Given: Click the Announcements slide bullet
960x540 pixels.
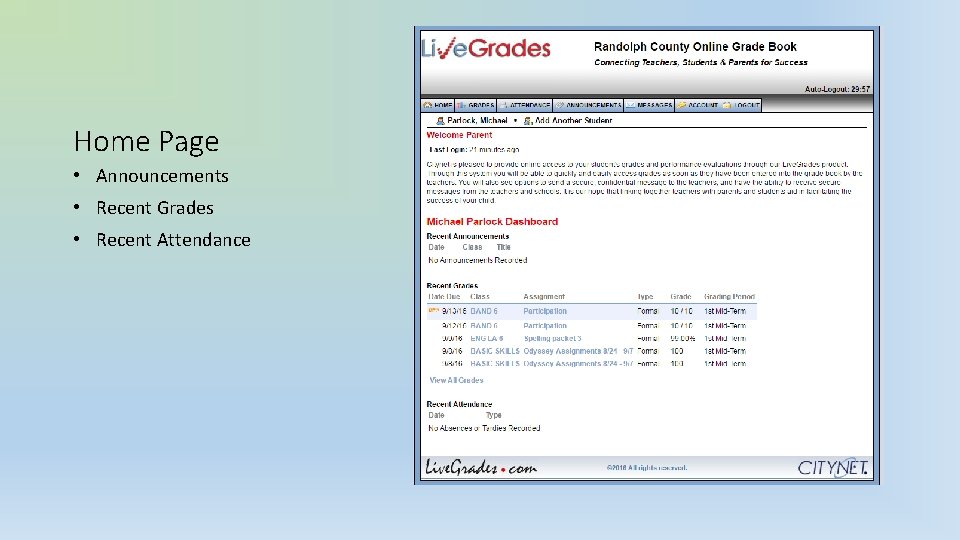Looking at the screenshot, I should 162,176.
